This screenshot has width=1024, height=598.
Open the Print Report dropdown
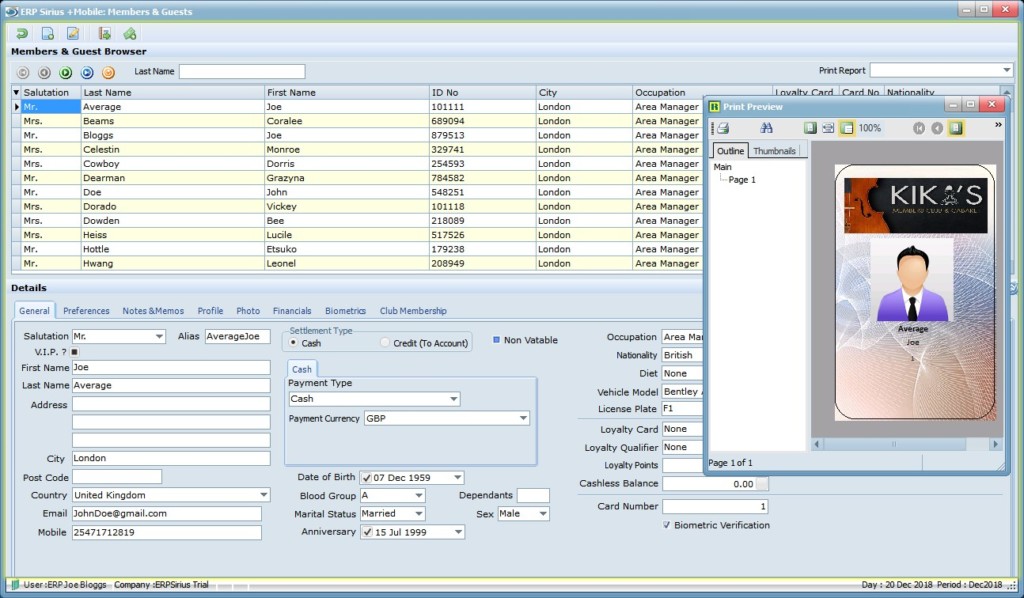click(1006, 70)
